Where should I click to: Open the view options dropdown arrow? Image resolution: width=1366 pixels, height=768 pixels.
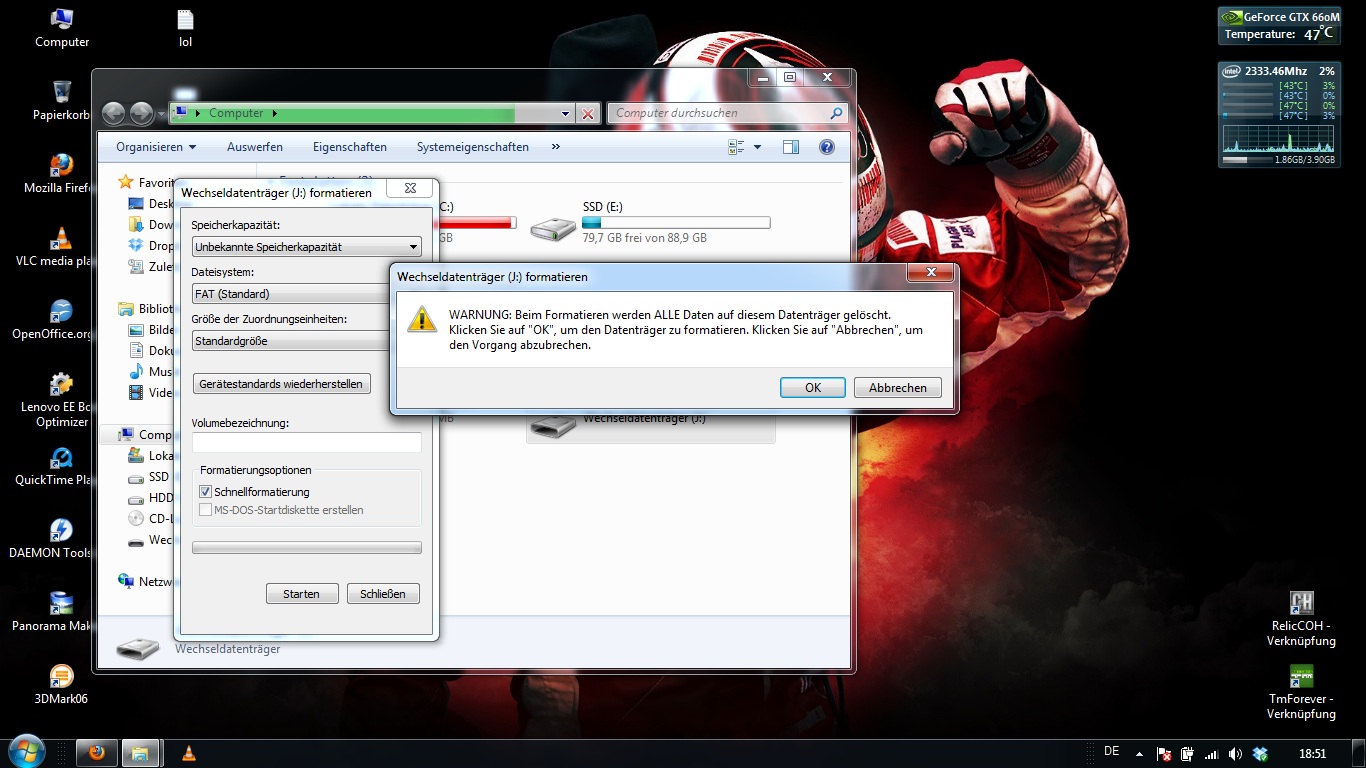tap(757, 147)
